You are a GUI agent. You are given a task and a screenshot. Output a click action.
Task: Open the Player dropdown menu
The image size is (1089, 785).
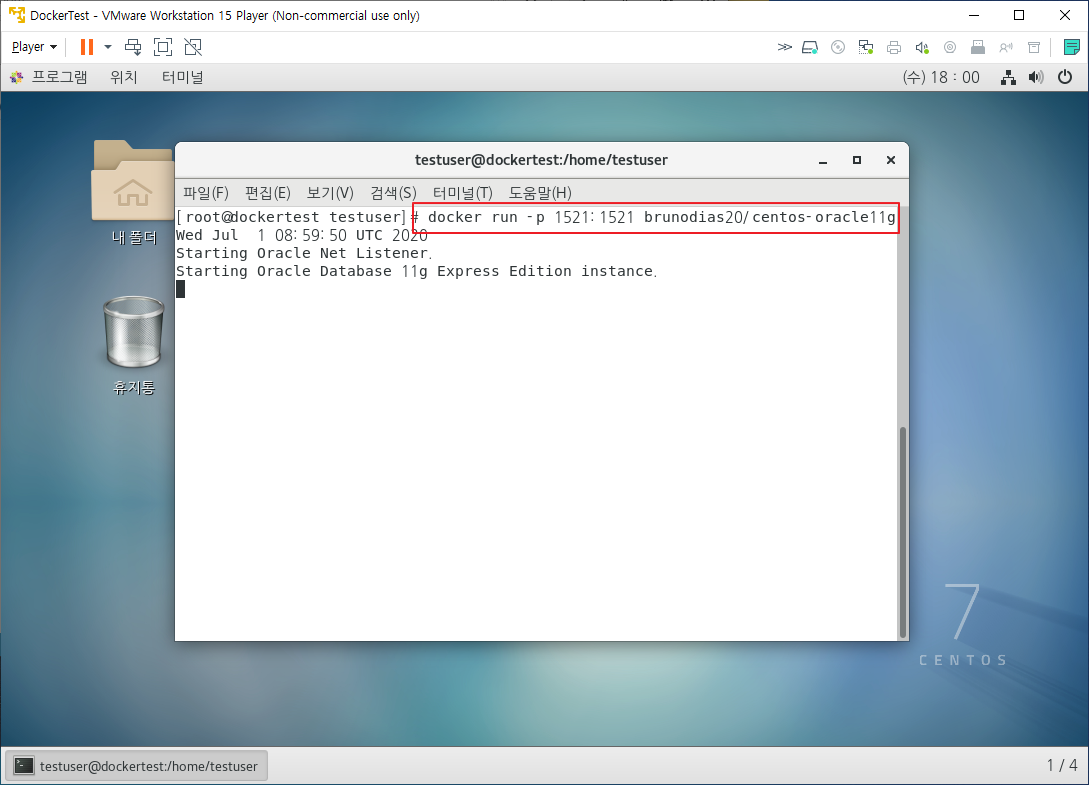coord(34,47)
